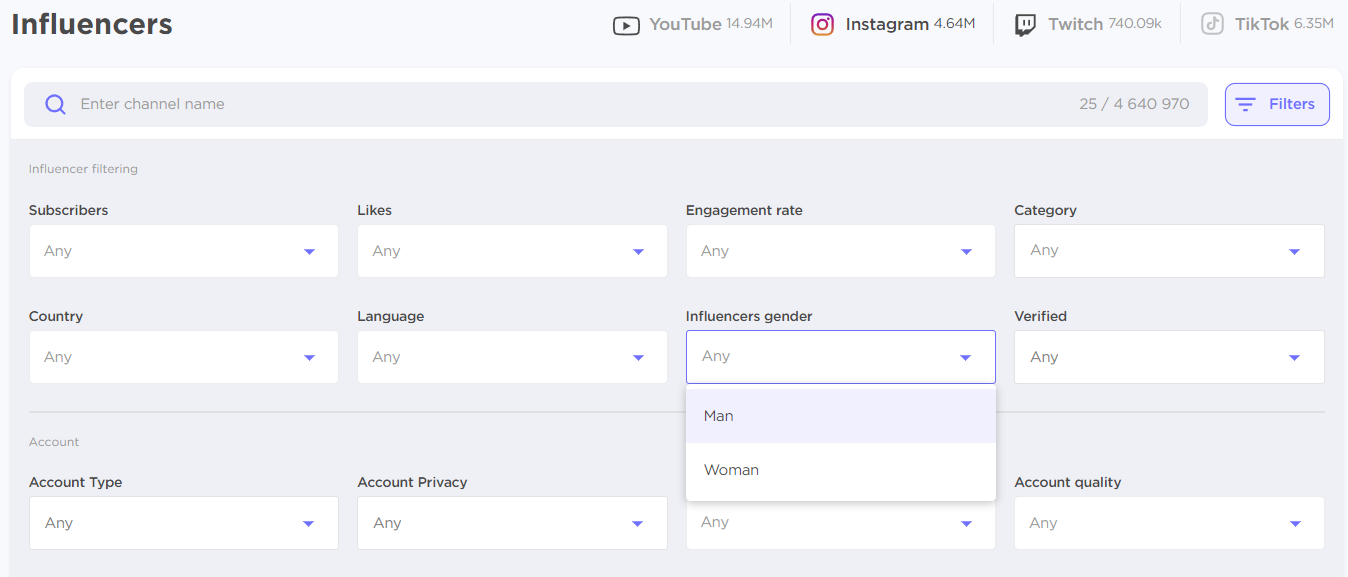Image resolution: width=1348 pixels, height=577 pixels.
Task: Click the Instagram logo icon
Action: coord(822,24)
